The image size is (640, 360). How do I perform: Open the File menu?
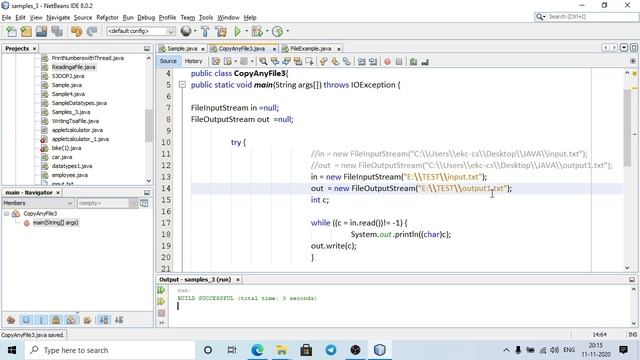(7, 18)
